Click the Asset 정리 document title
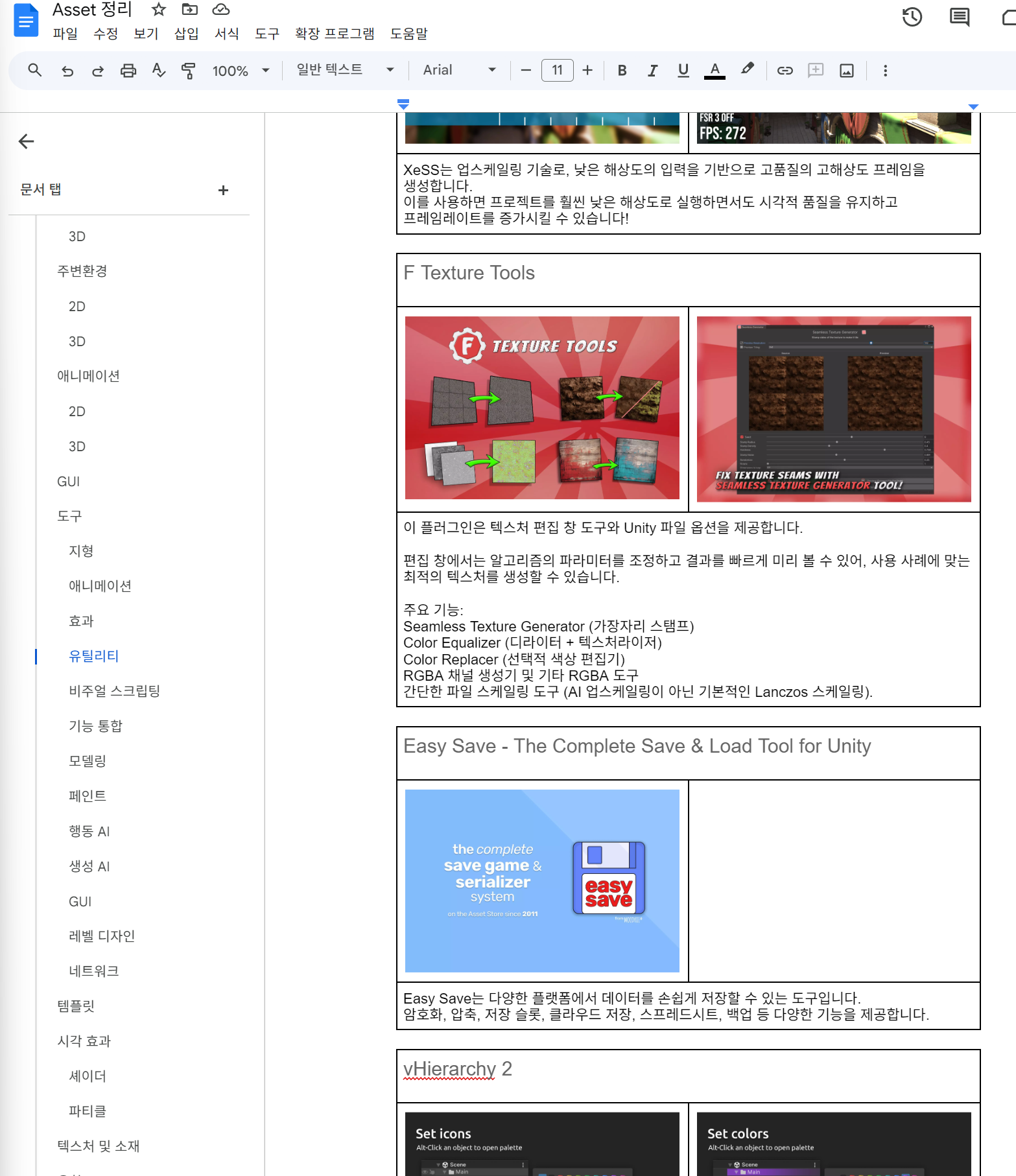The width and height of the screenshot is (1016, 1176). click(92, 10)
